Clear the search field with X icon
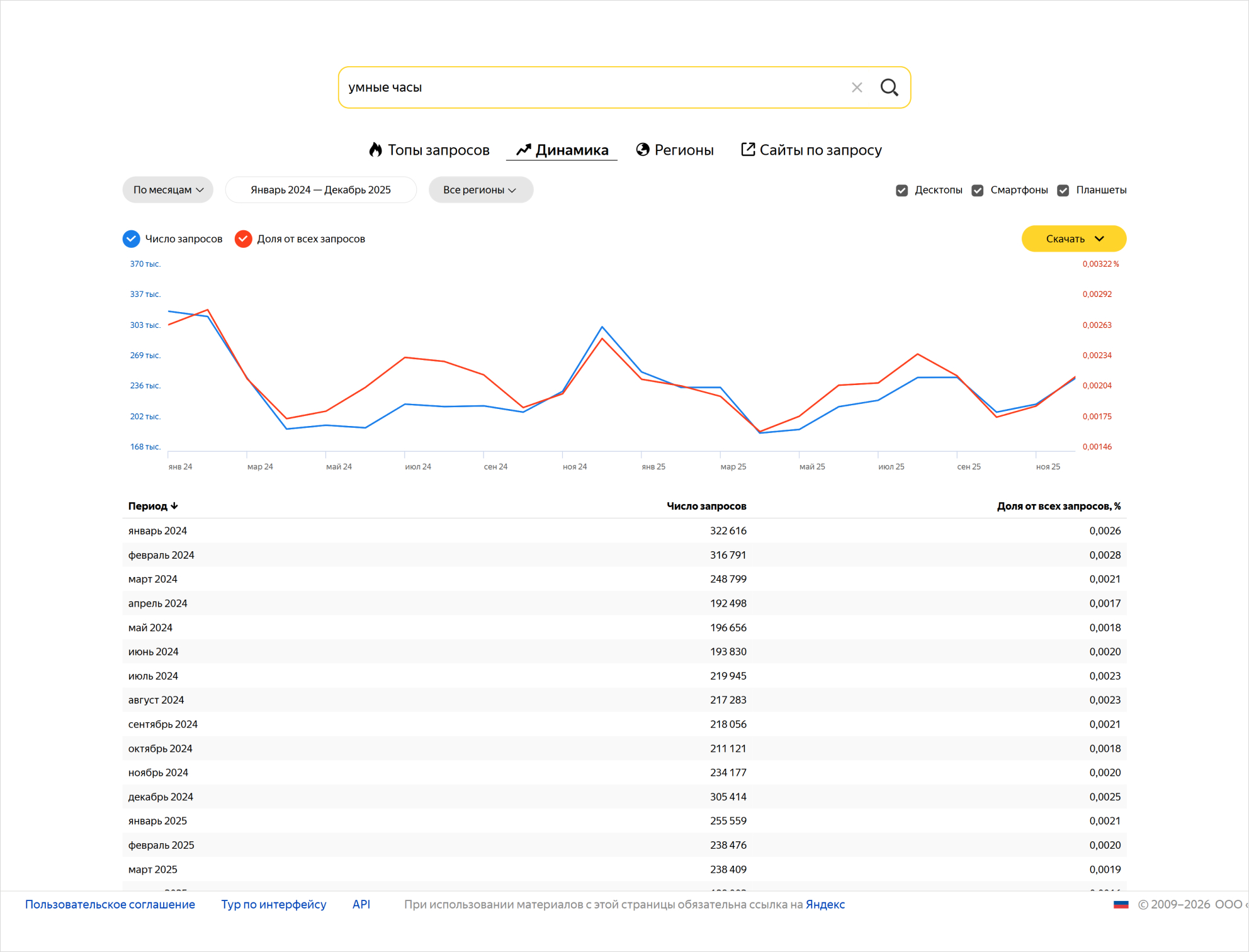 pyautogui.click(x=857, y=87)
